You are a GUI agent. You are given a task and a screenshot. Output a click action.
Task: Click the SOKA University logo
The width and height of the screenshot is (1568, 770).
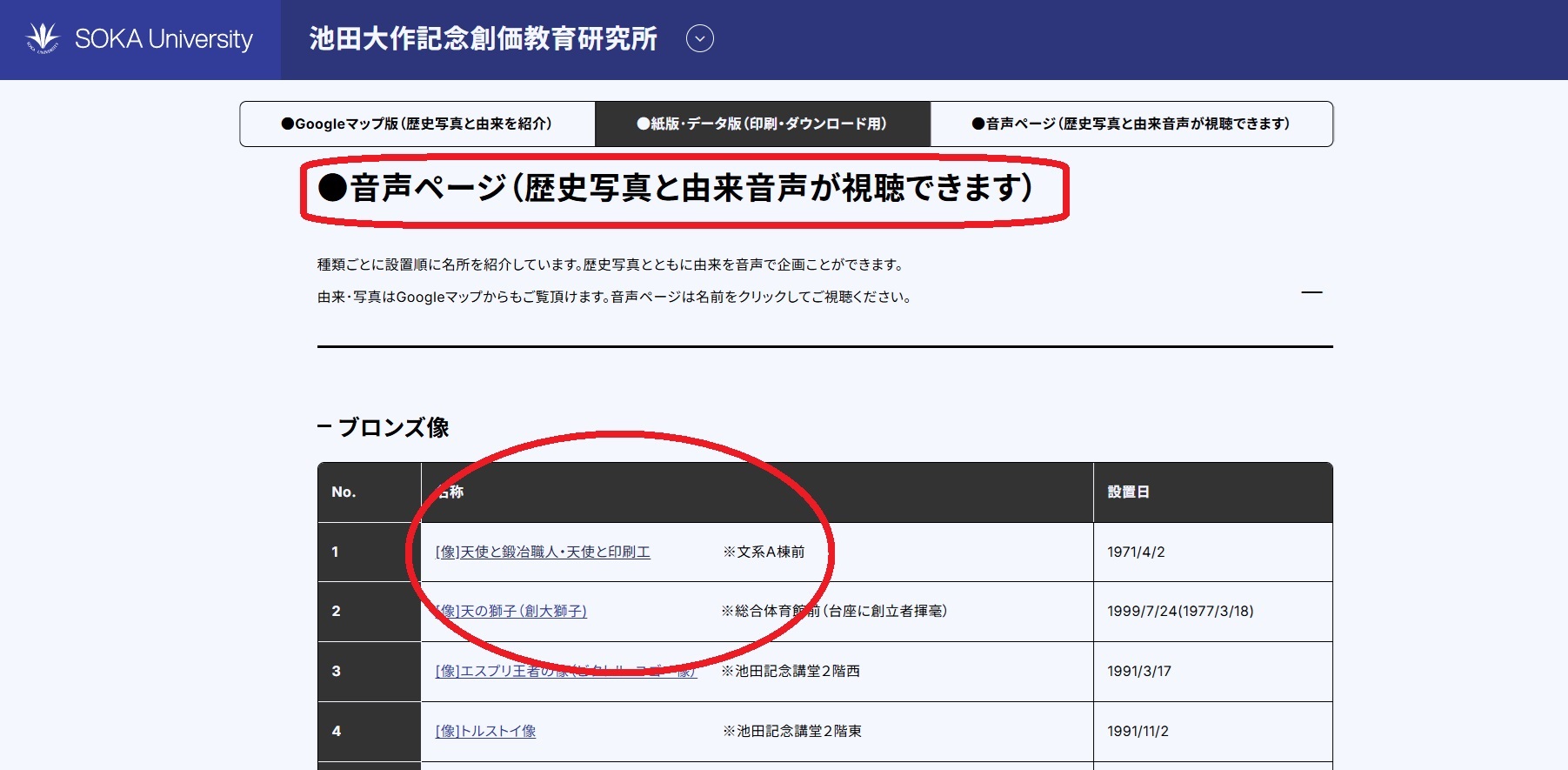point(140,39)
